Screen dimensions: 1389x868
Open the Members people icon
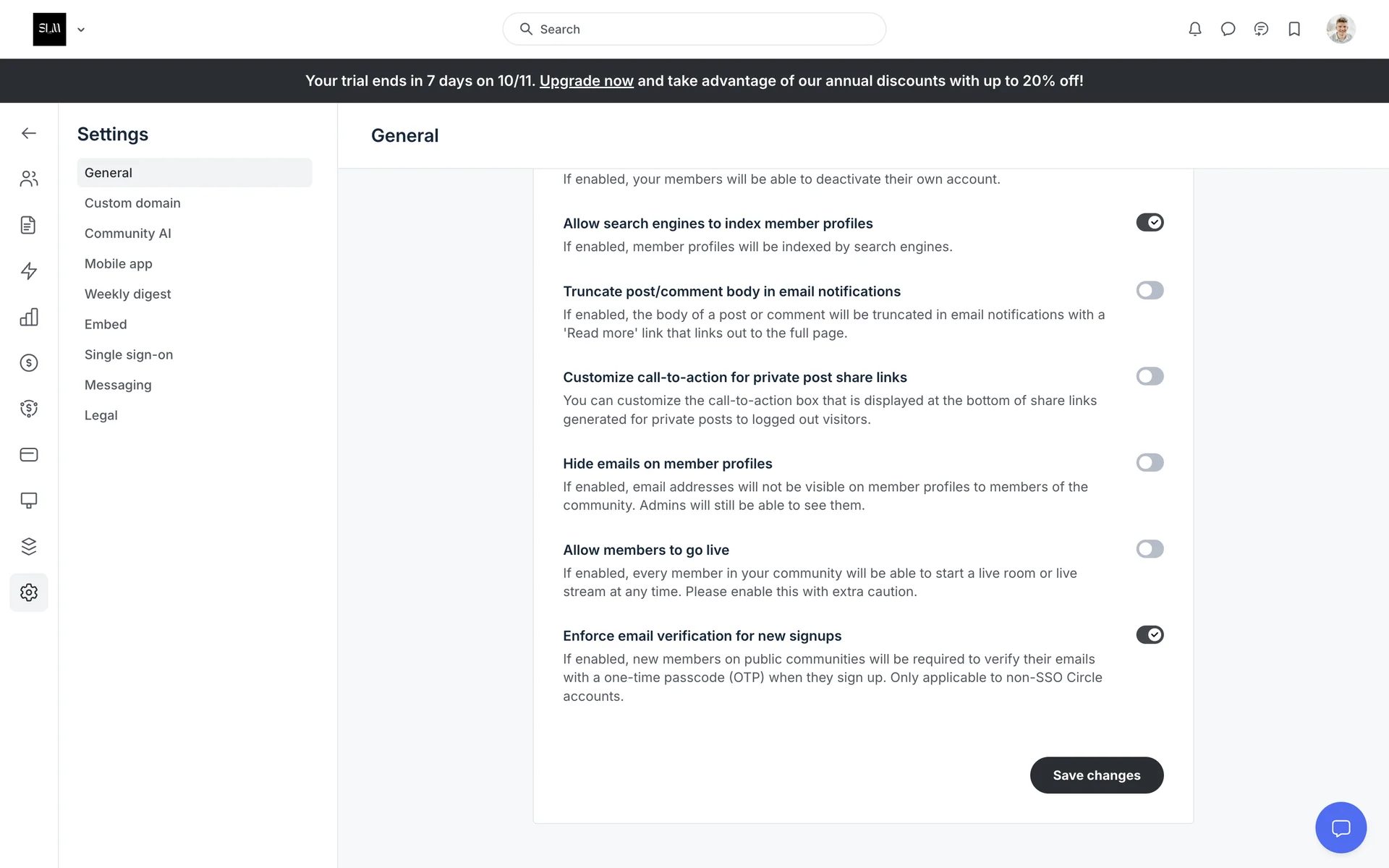coord(29,179)
